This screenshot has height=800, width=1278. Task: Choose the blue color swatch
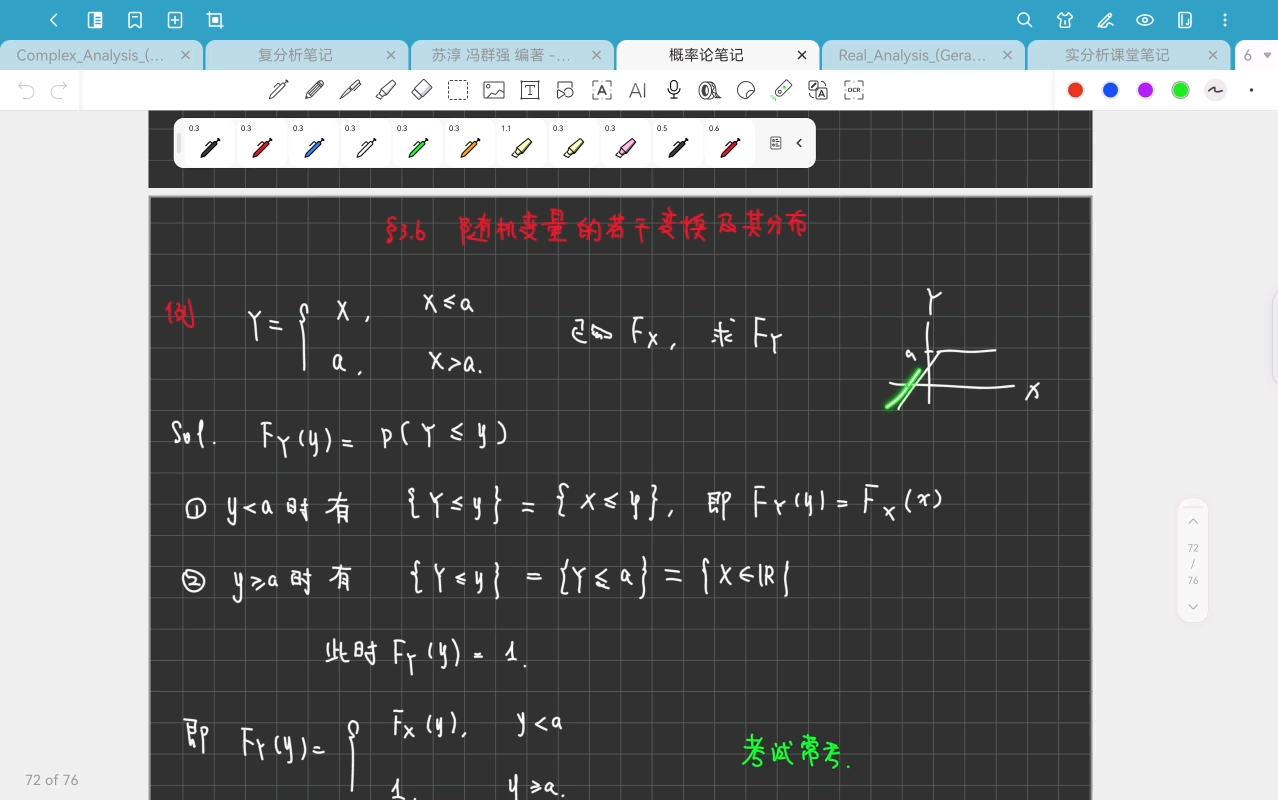tap(1111, 90)
